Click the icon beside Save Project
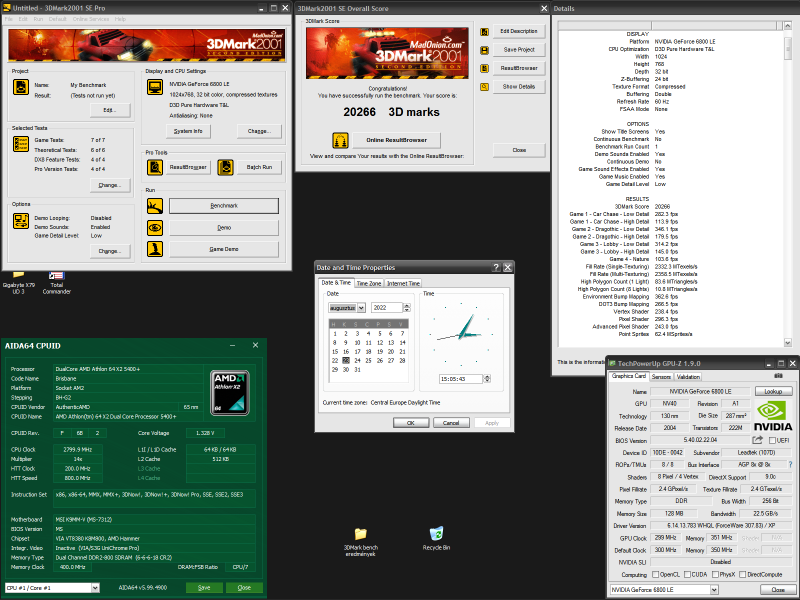The image size is (800, 600). (484, 50)
